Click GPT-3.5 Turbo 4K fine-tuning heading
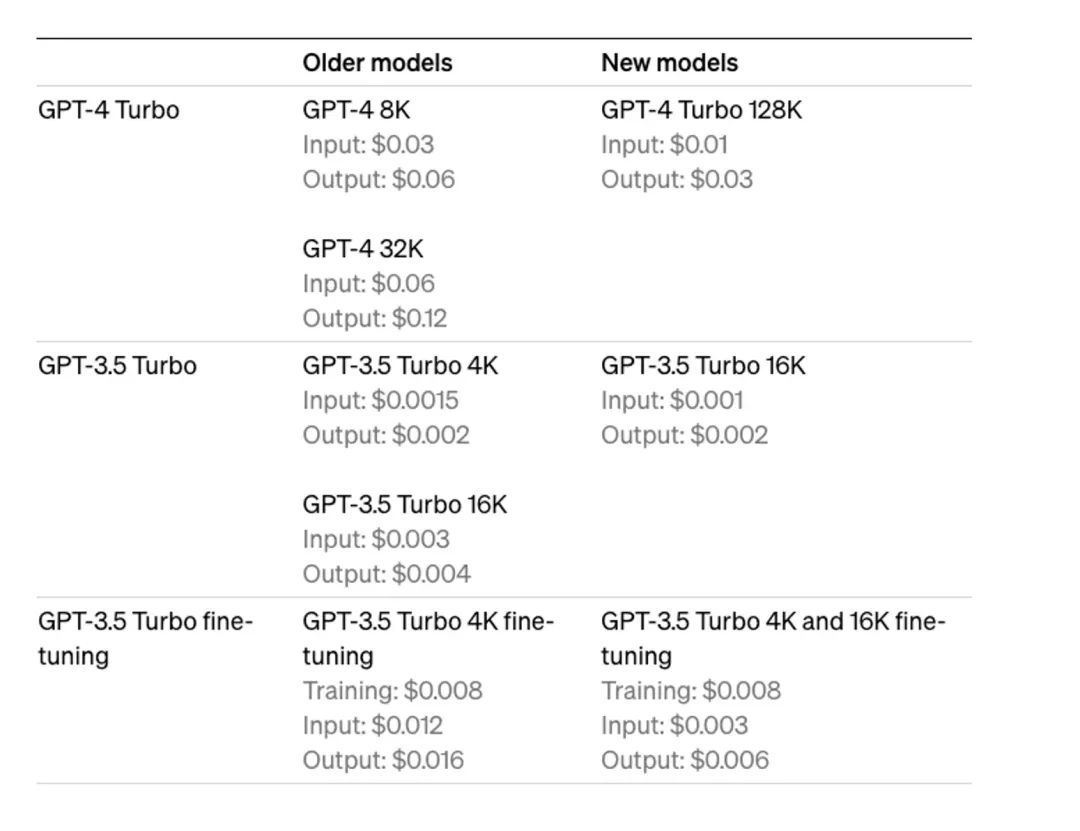The height and width of the screenshot is (831, 1080). point(428,638)
